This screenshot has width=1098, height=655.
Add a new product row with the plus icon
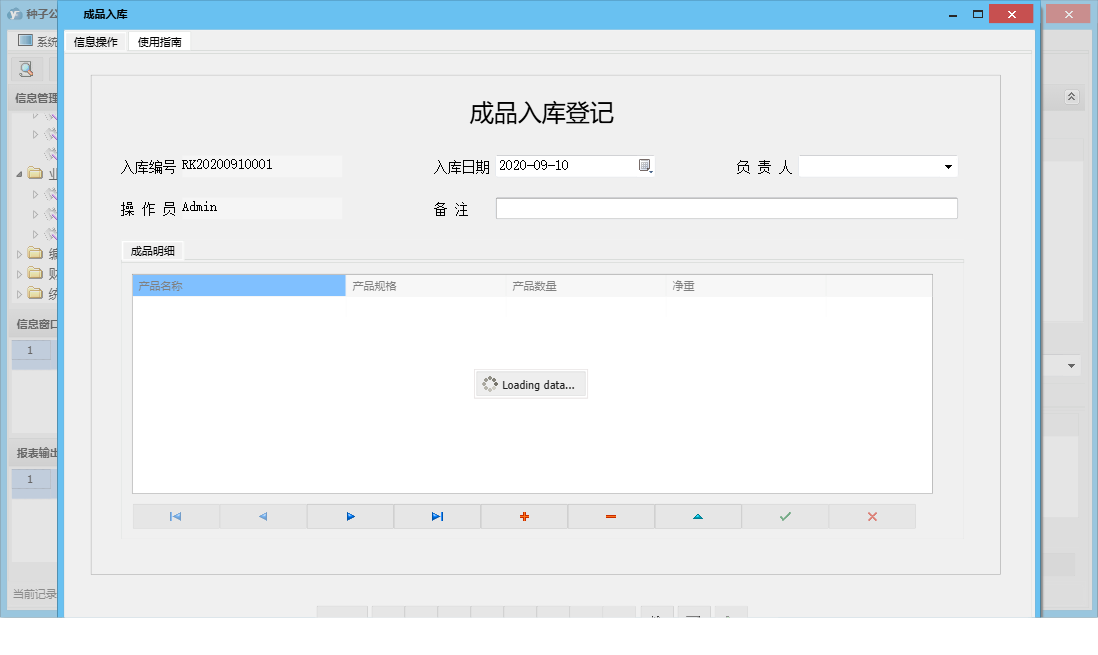point(524,516)
